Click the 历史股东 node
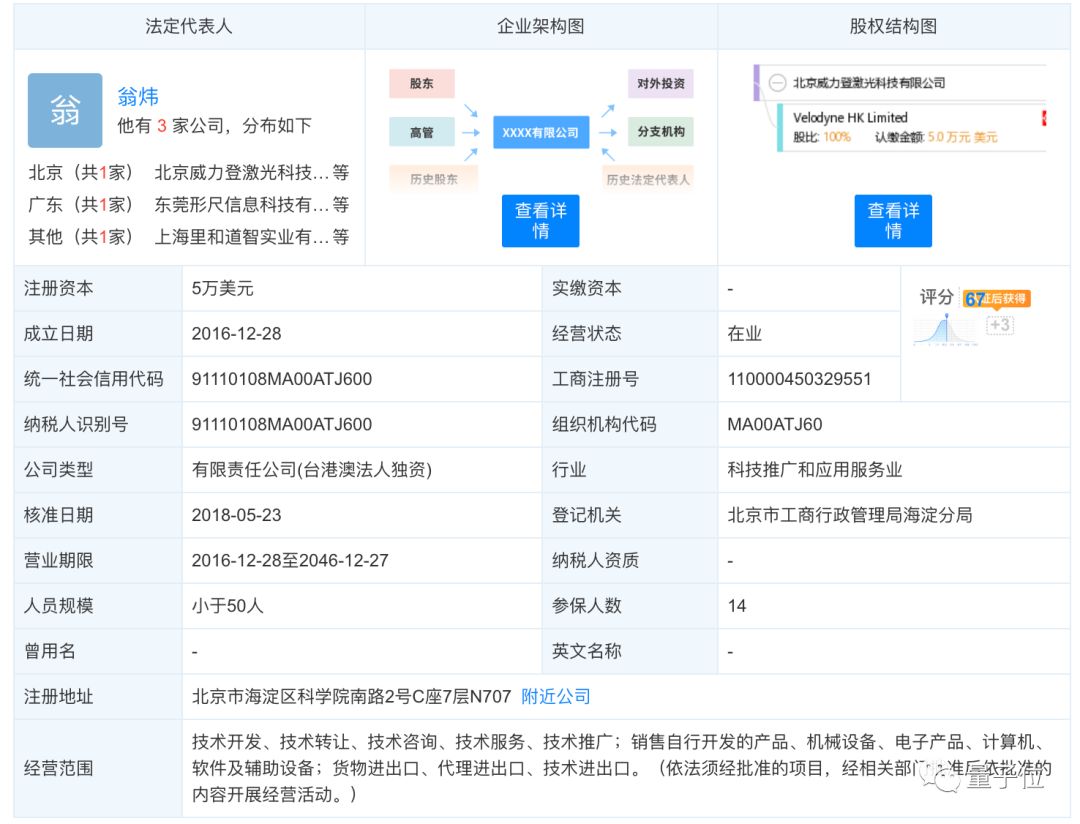The image size is (1080, 824). click(433, 178)
